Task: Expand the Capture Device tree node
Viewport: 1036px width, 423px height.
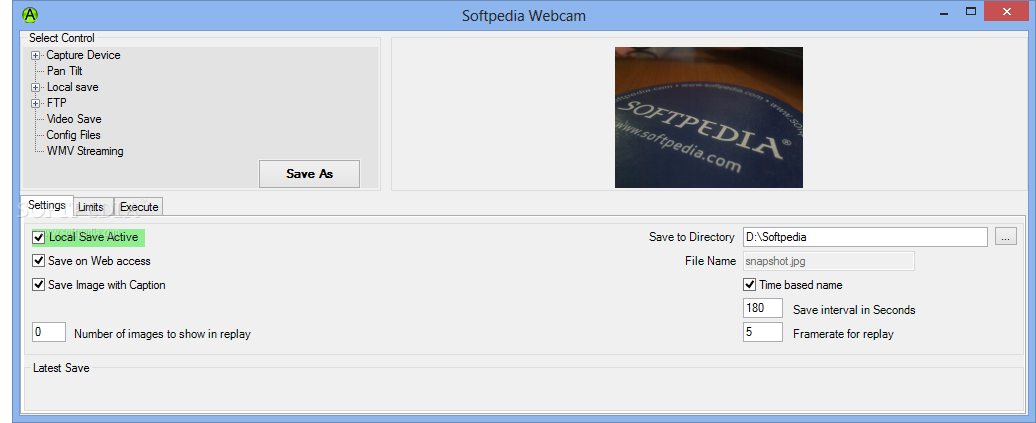Action: tap(36, 56)
